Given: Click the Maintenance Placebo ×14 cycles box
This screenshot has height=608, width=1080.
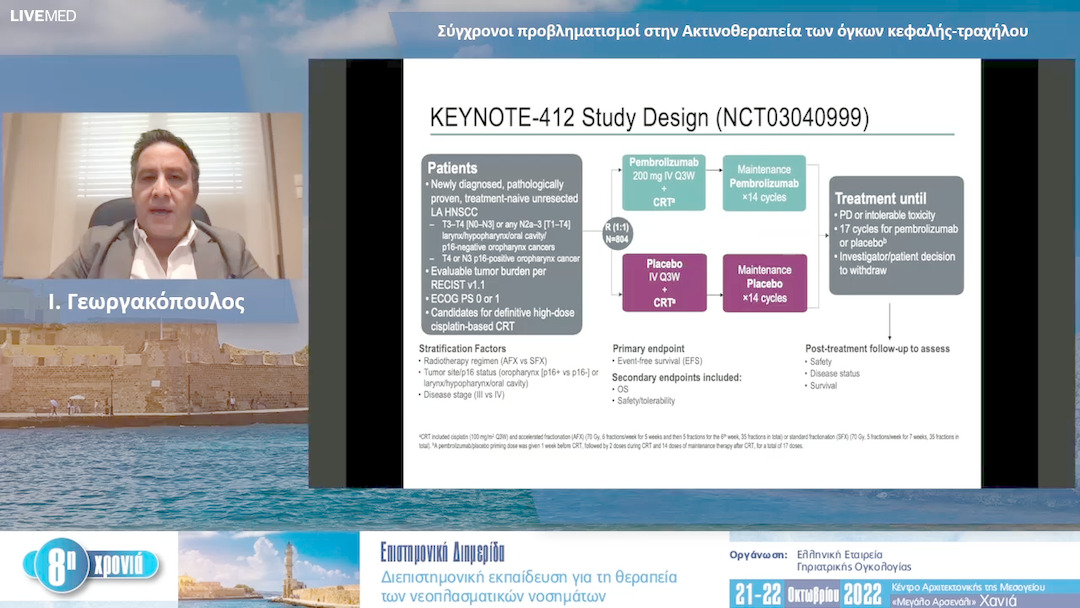Looking at the screenshot, I should pyautogui.click(x=765, y=283).
